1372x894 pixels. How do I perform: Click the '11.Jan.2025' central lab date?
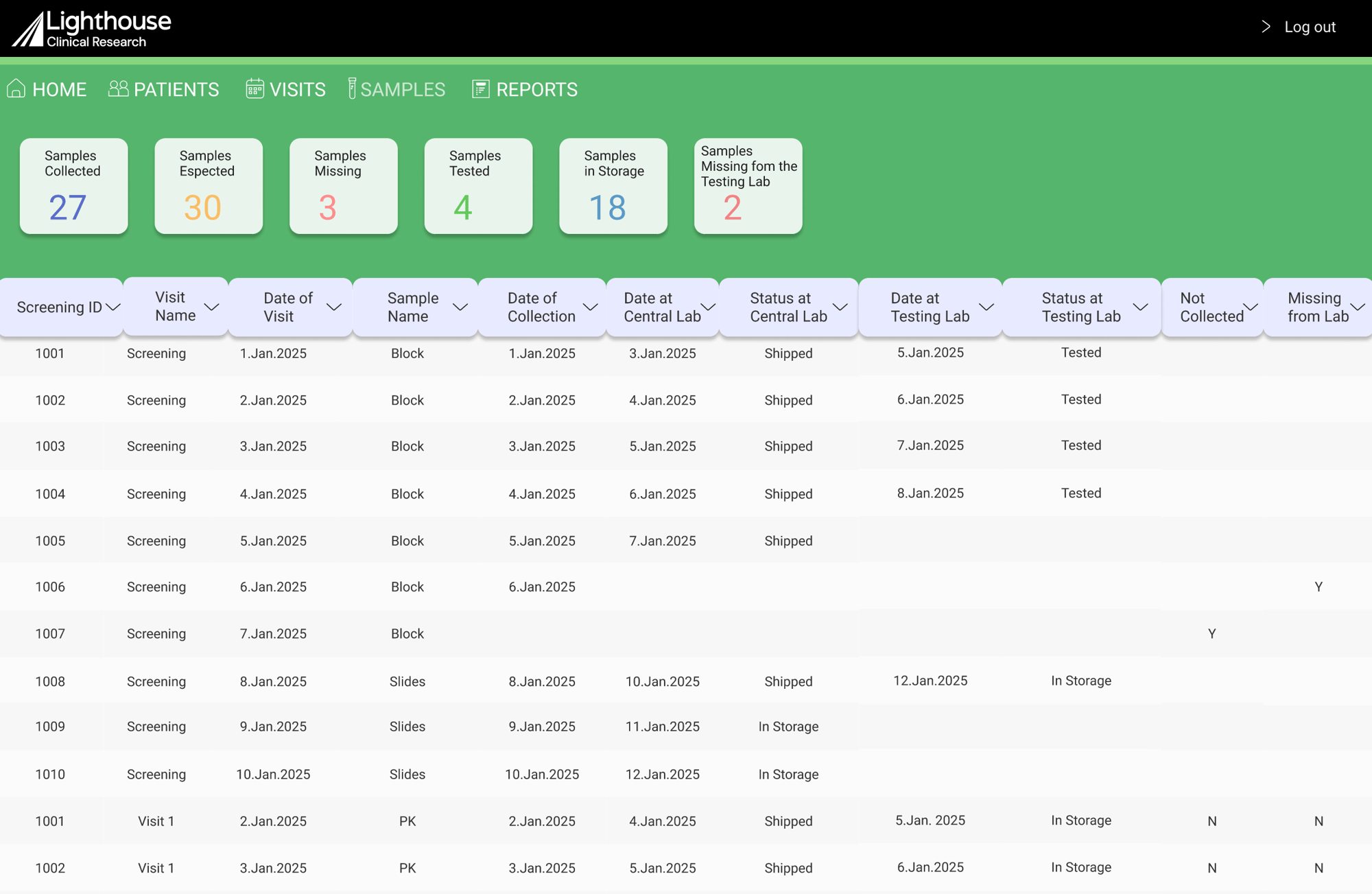tap(663, 727)
